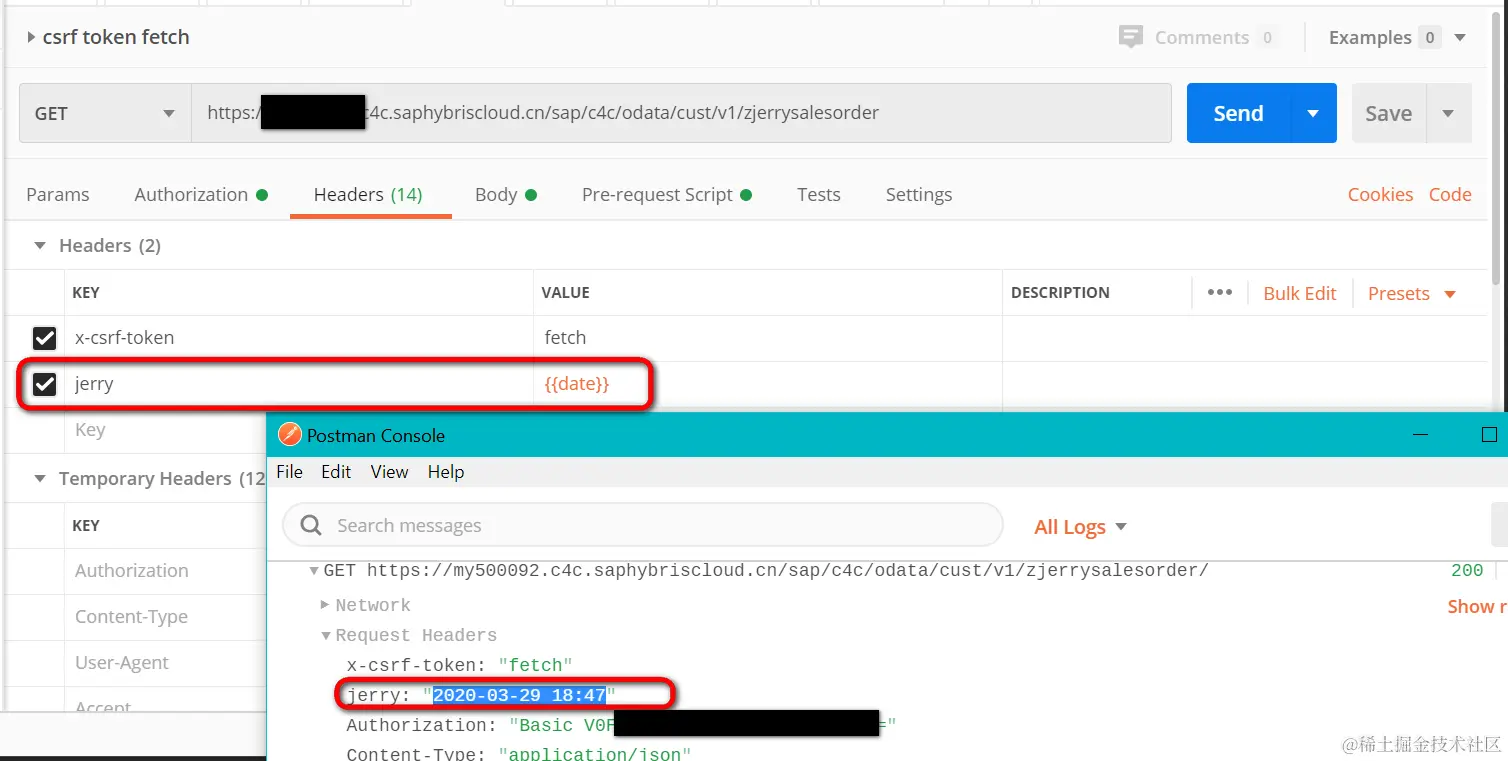The height and width of the screenshot is (761, 1508).
Task: Open the Examples dropdown arrow
Action: [1460, 38]
